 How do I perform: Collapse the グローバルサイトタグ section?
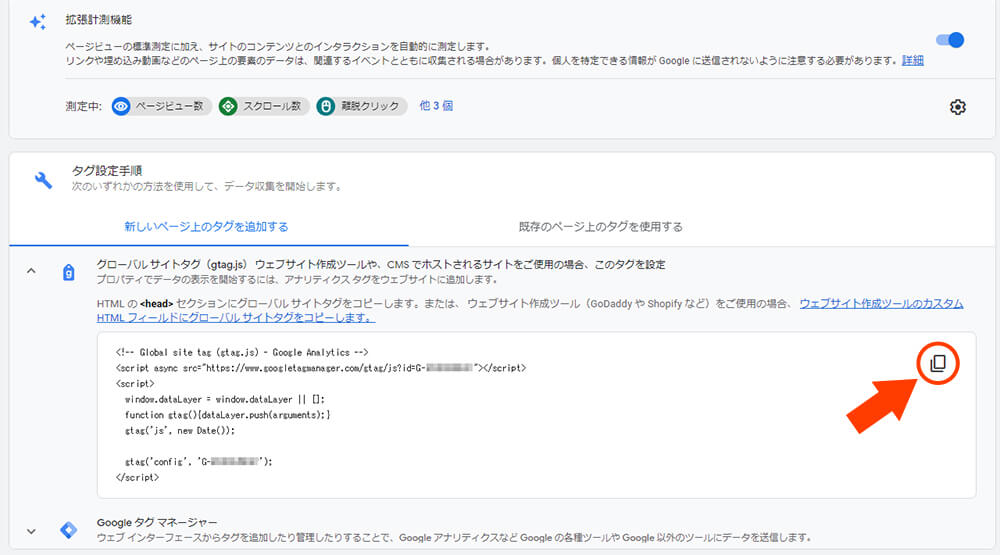31,271
